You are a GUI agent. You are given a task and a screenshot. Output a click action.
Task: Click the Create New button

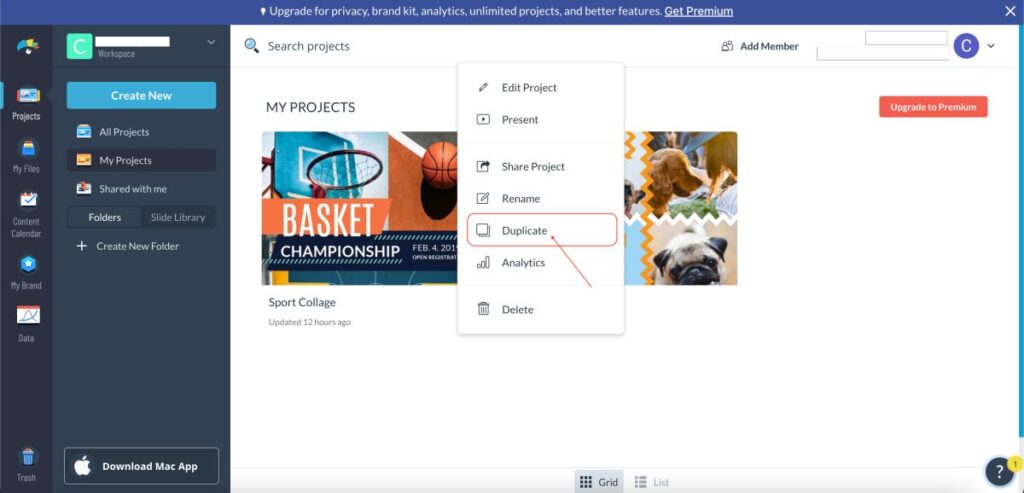pos(141,95)
